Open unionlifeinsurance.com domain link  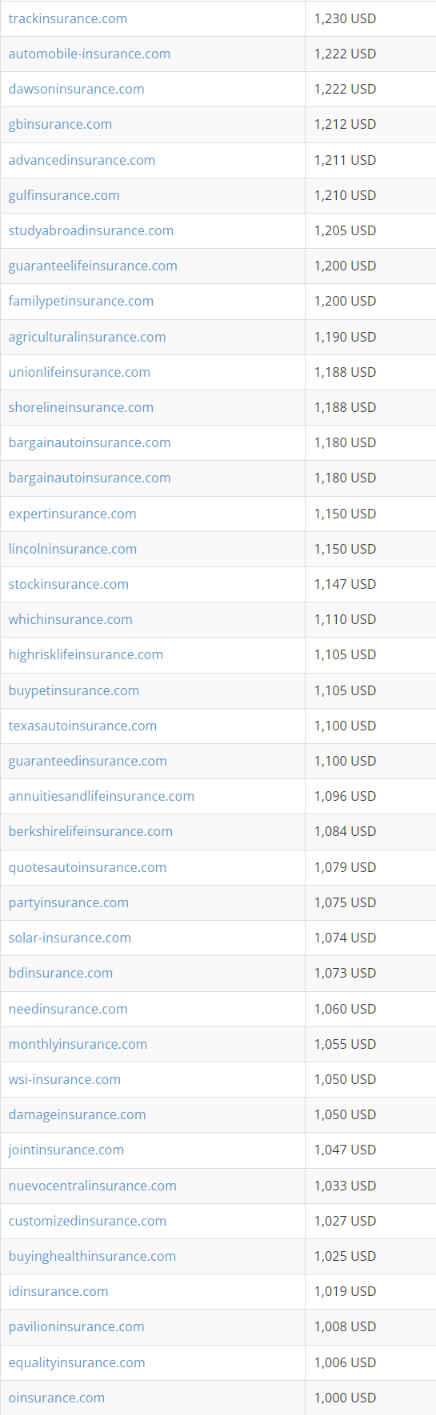[79, 372]
